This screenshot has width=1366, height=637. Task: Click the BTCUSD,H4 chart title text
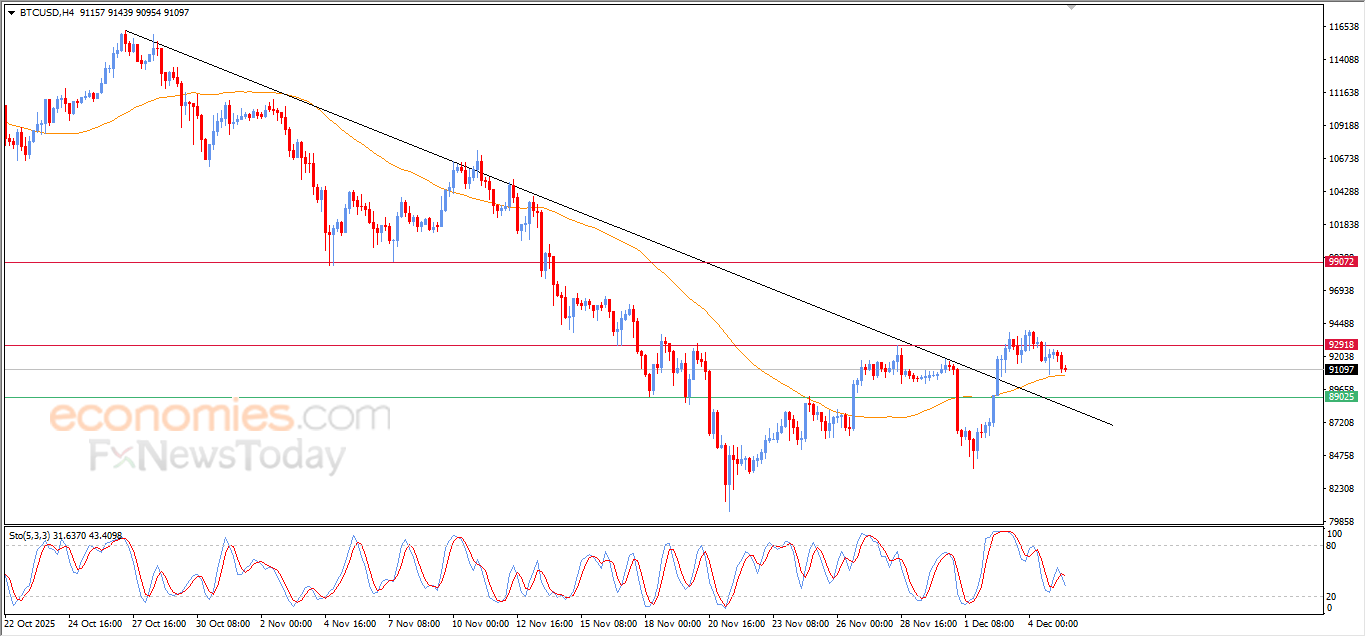point(46,12)
